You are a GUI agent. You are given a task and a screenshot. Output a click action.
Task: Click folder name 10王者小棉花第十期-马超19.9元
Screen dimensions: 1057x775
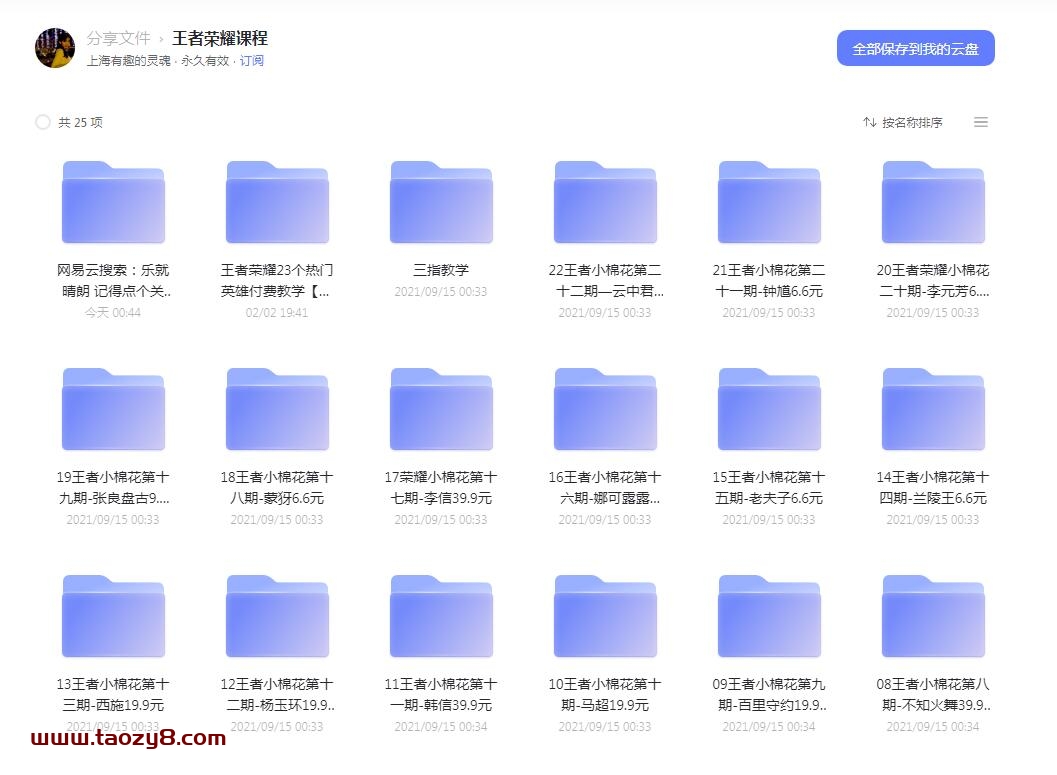pyautogui.click(x=605, y=694)
